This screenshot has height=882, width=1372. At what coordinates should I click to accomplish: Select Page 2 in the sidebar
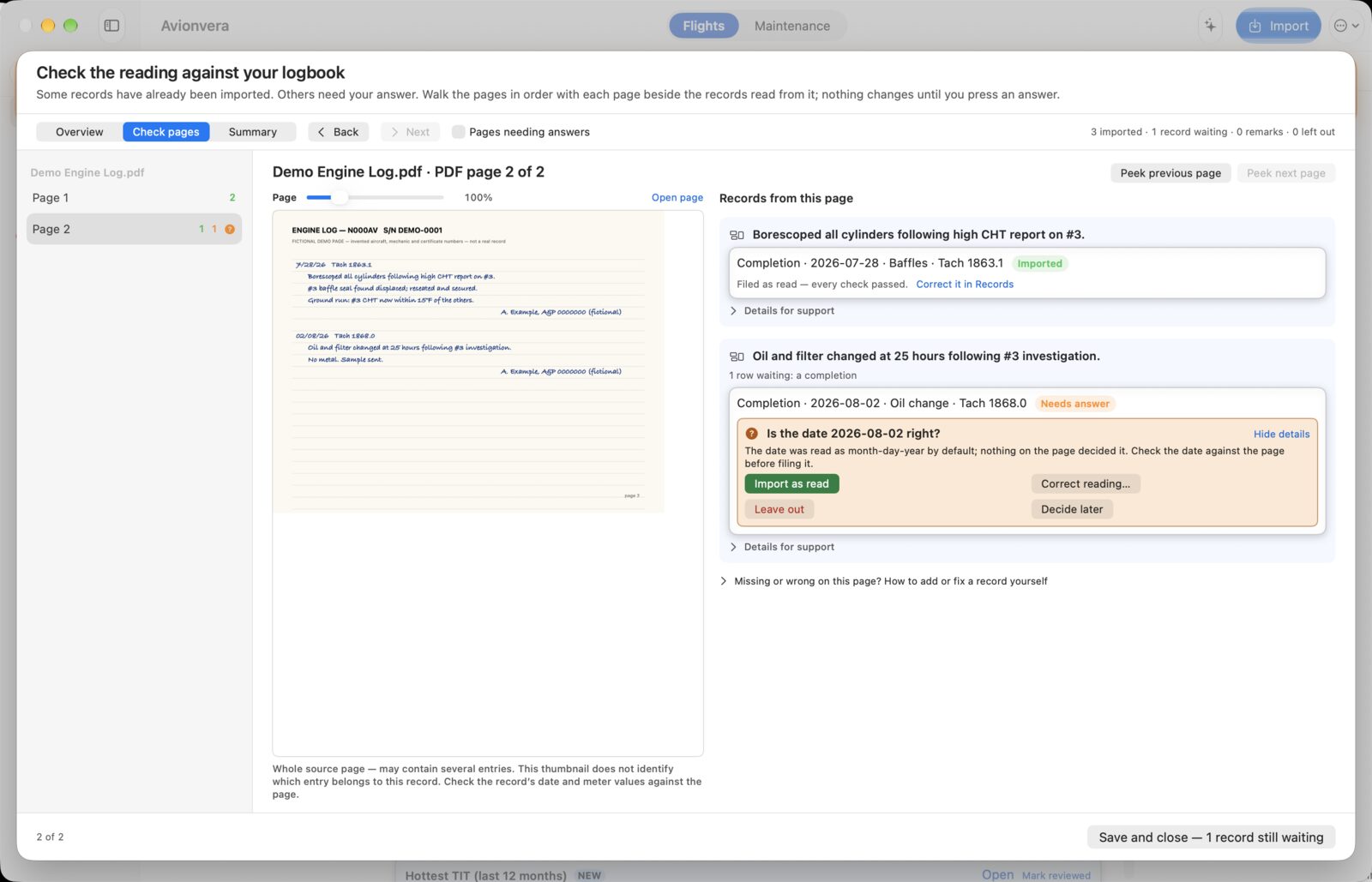click(x=134, y=229)
